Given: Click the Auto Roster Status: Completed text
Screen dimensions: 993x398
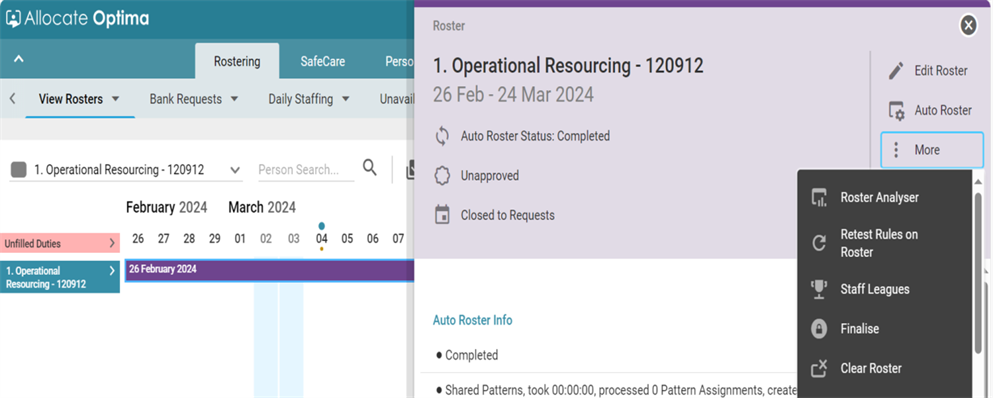Looking at the screenshot, I should tap(535, 136).
